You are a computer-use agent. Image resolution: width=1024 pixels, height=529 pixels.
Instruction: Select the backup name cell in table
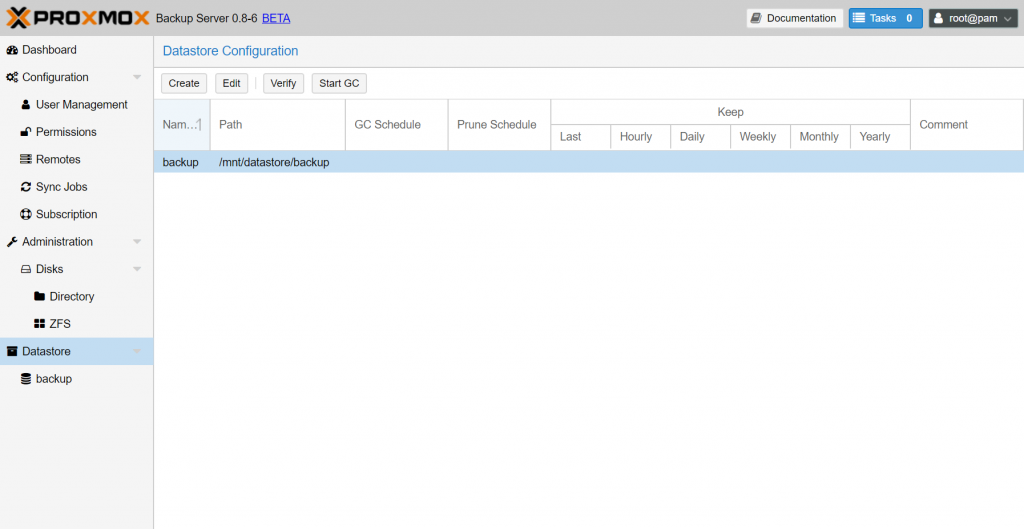[181, 162]
